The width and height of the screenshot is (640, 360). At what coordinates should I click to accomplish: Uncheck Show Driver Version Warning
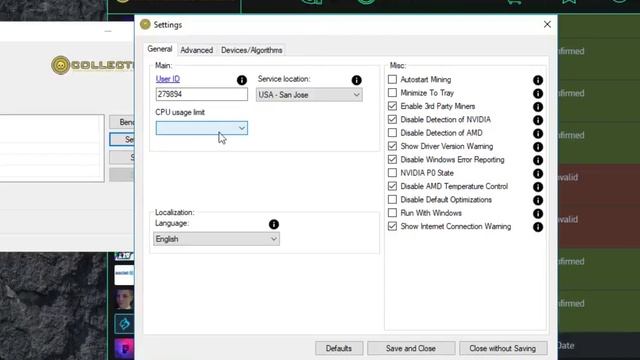coord(392,146)
